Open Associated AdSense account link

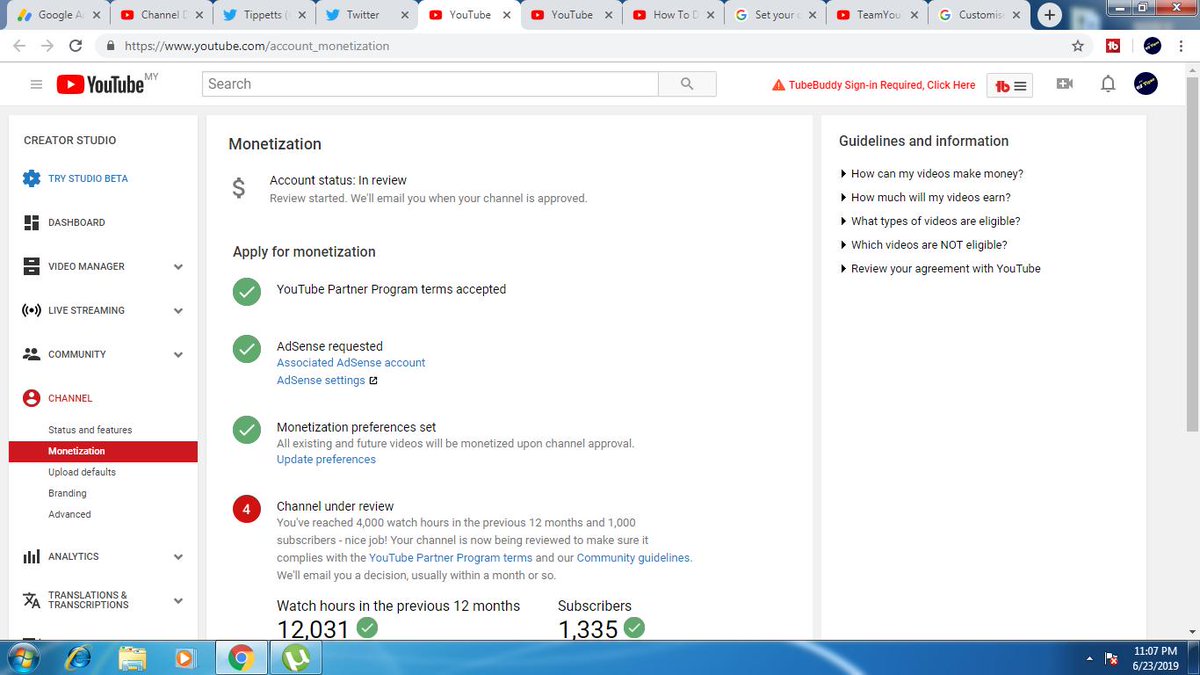[x=351, y=363]
